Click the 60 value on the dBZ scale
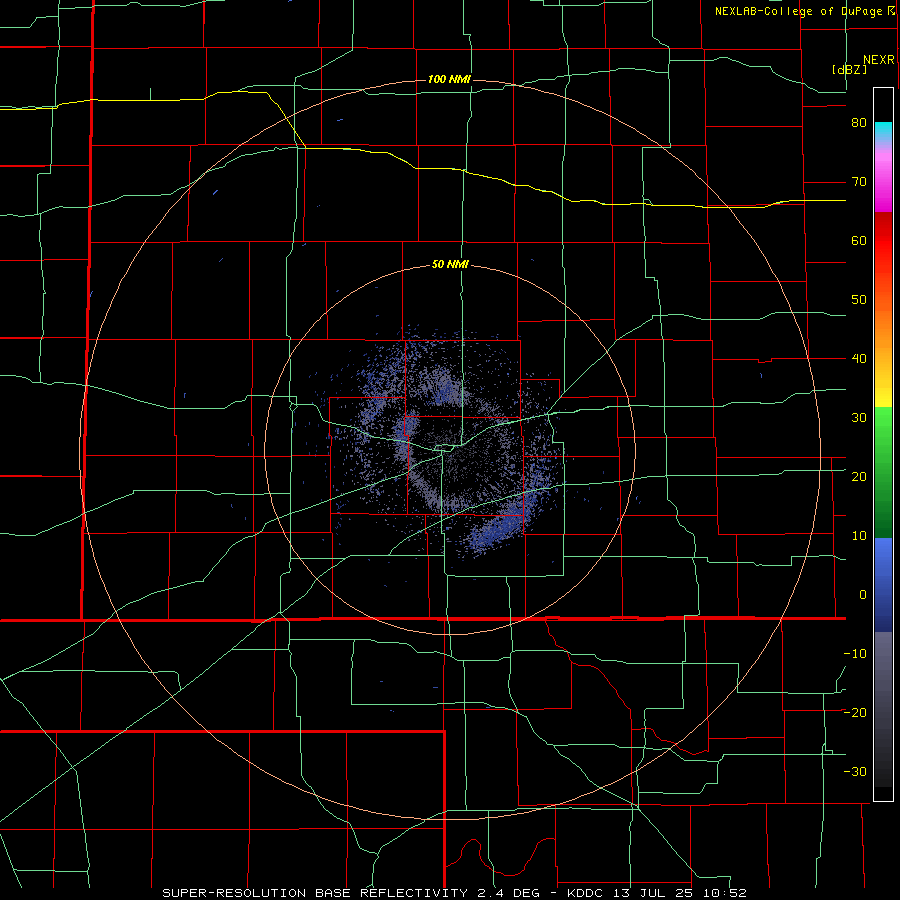This screenshot has height=900, width=900. 859,240
